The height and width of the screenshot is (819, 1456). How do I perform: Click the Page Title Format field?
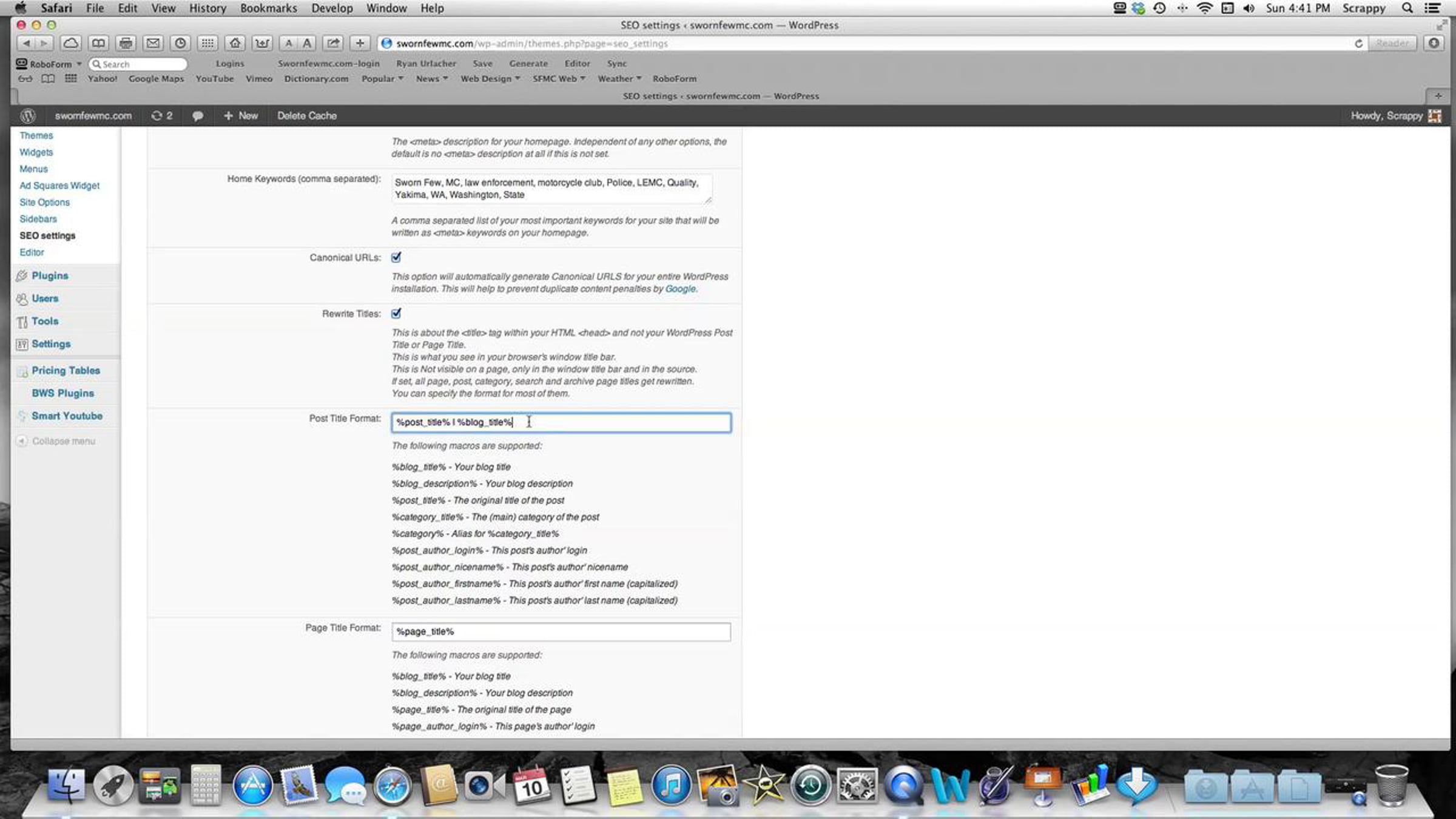click(561, 632)
